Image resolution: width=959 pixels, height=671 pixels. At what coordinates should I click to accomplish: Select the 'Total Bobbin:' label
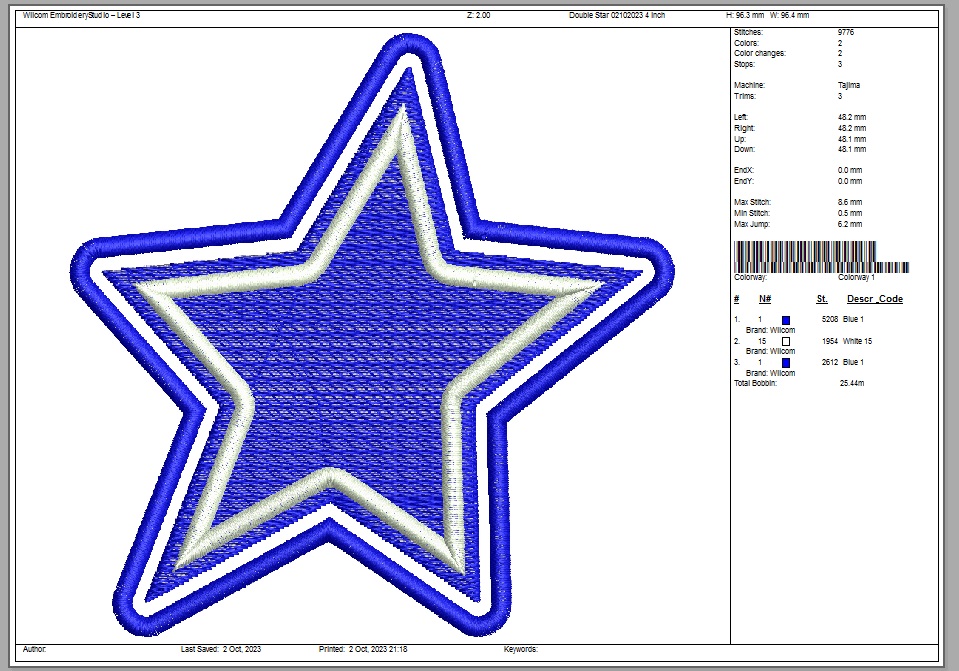click(755, 383)
